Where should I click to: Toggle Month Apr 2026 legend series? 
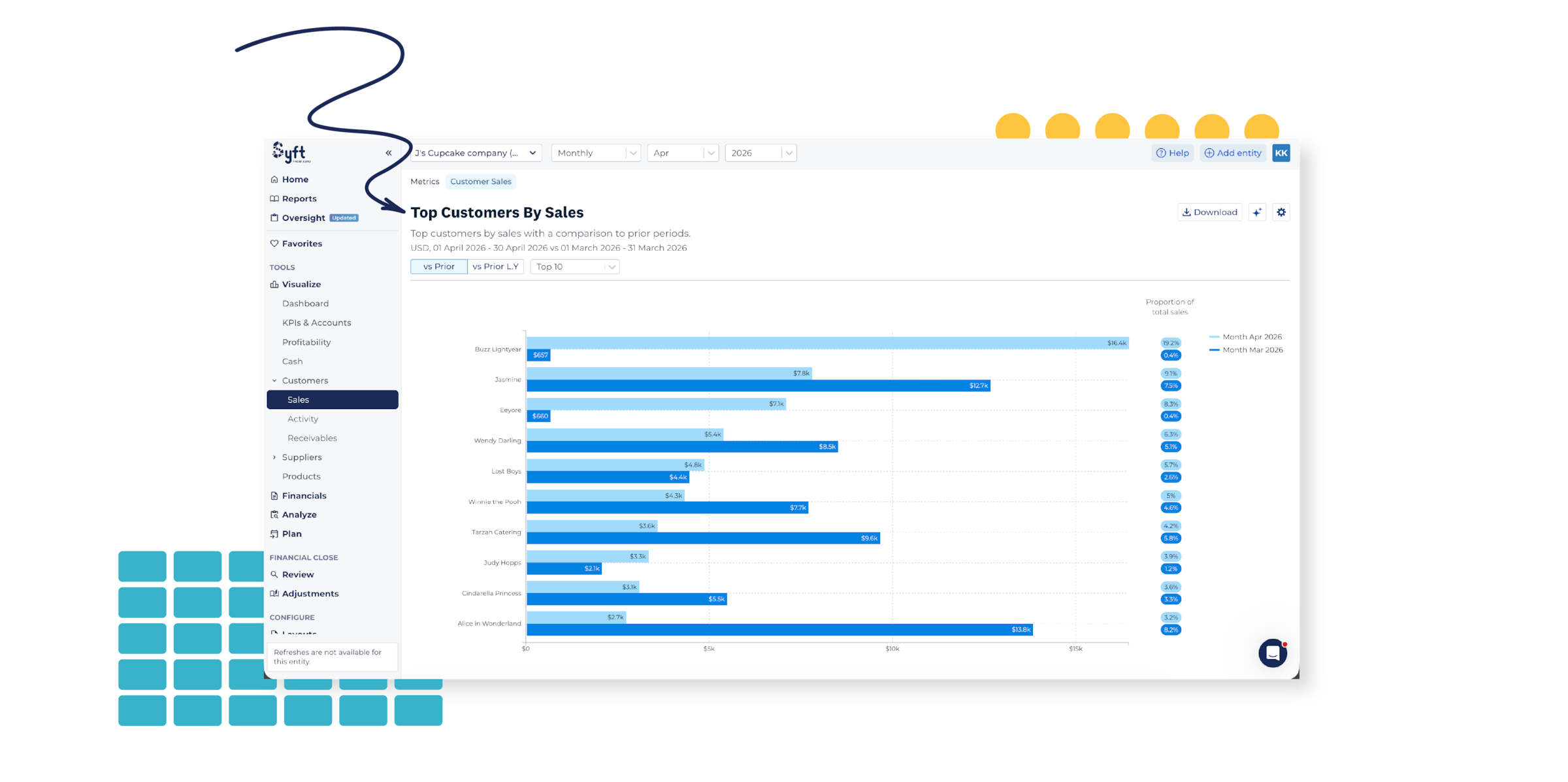pos(1245,337)
